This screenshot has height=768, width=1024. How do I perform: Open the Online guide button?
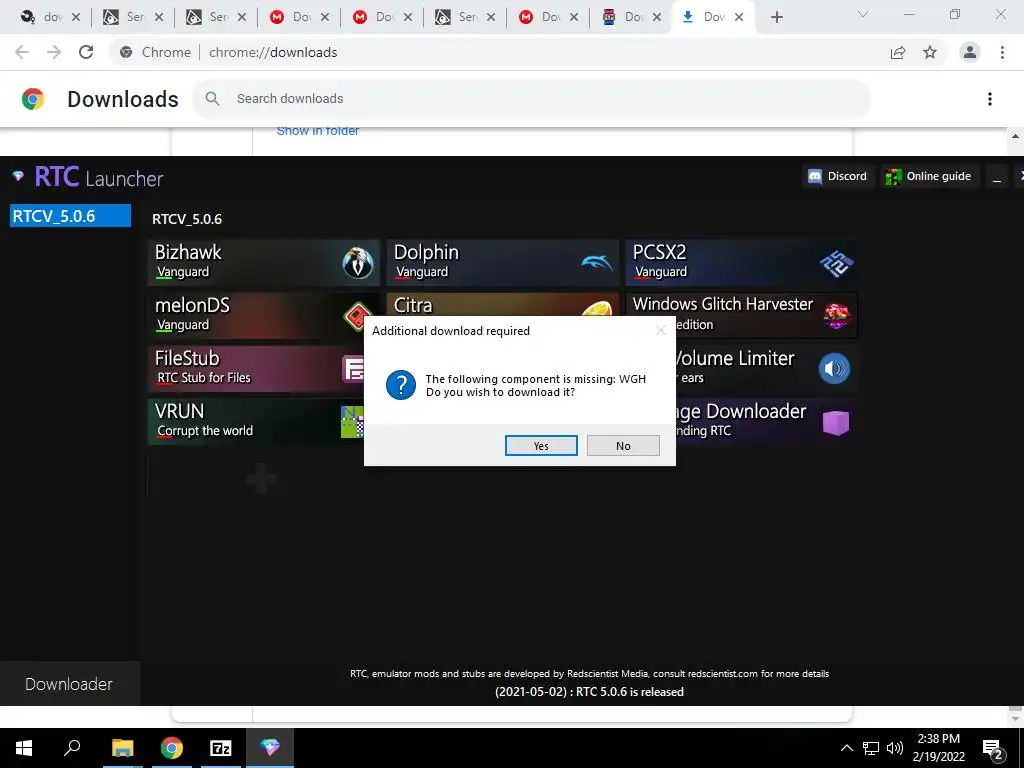(x=929, y=176)
